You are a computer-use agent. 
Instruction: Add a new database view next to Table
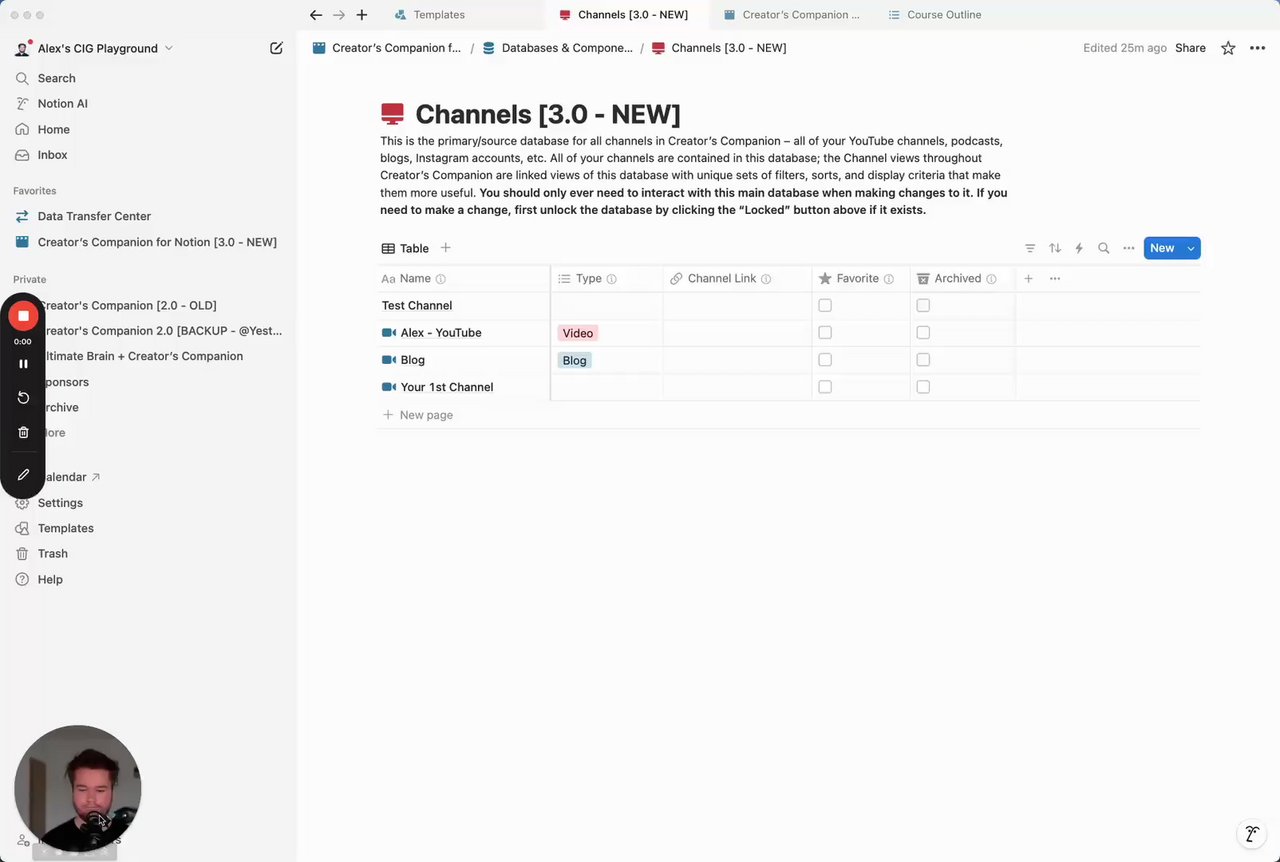446,248
